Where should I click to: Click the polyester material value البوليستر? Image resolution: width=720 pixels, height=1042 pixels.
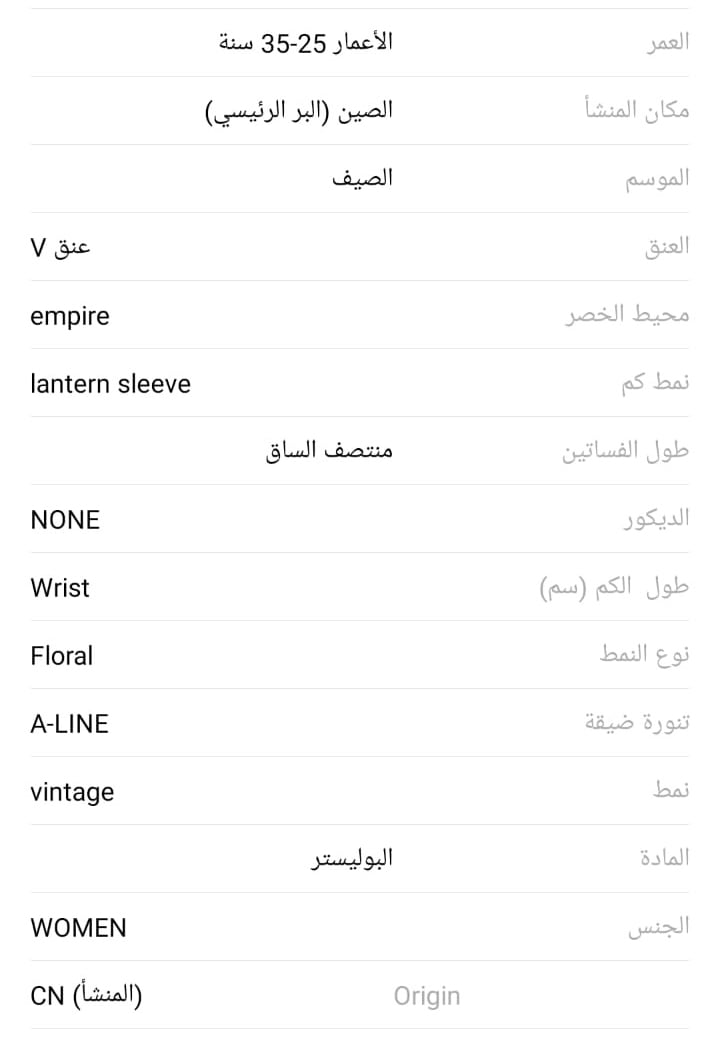click(x=352, y=859)
